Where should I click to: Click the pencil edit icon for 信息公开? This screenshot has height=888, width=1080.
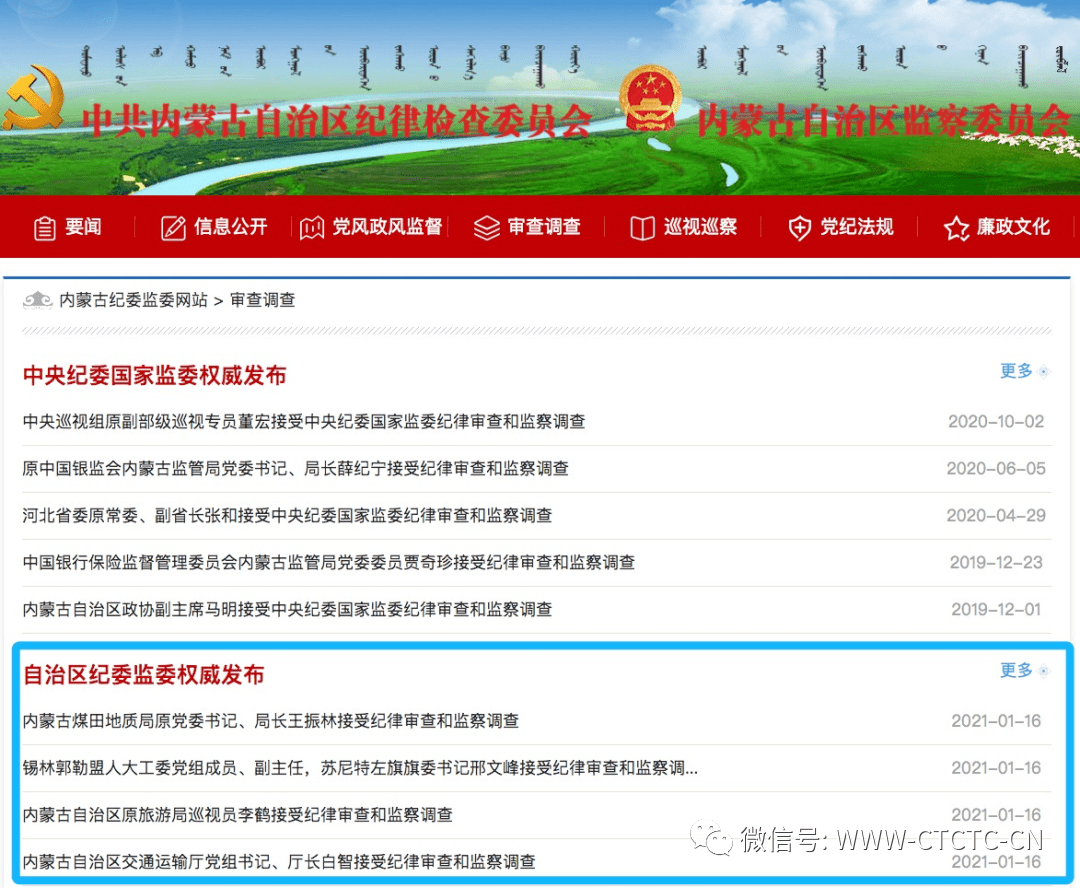point(173,228)
